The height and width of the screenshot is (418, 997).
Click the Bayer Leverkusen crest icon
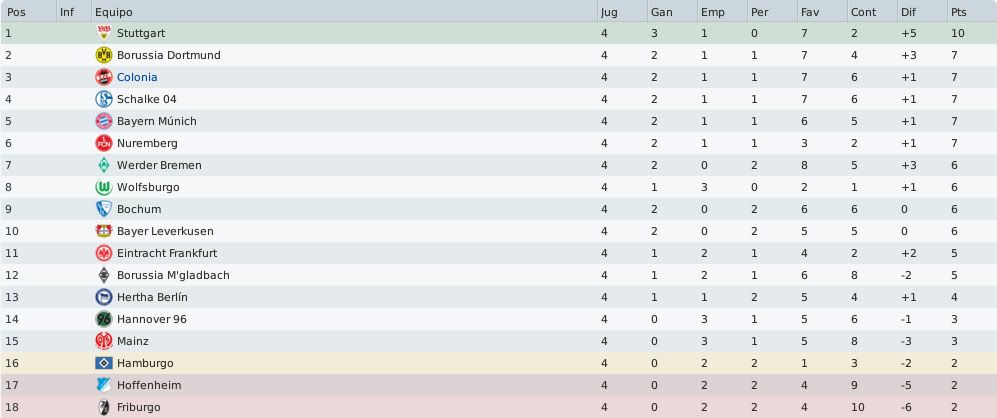(x=104, y=231)
